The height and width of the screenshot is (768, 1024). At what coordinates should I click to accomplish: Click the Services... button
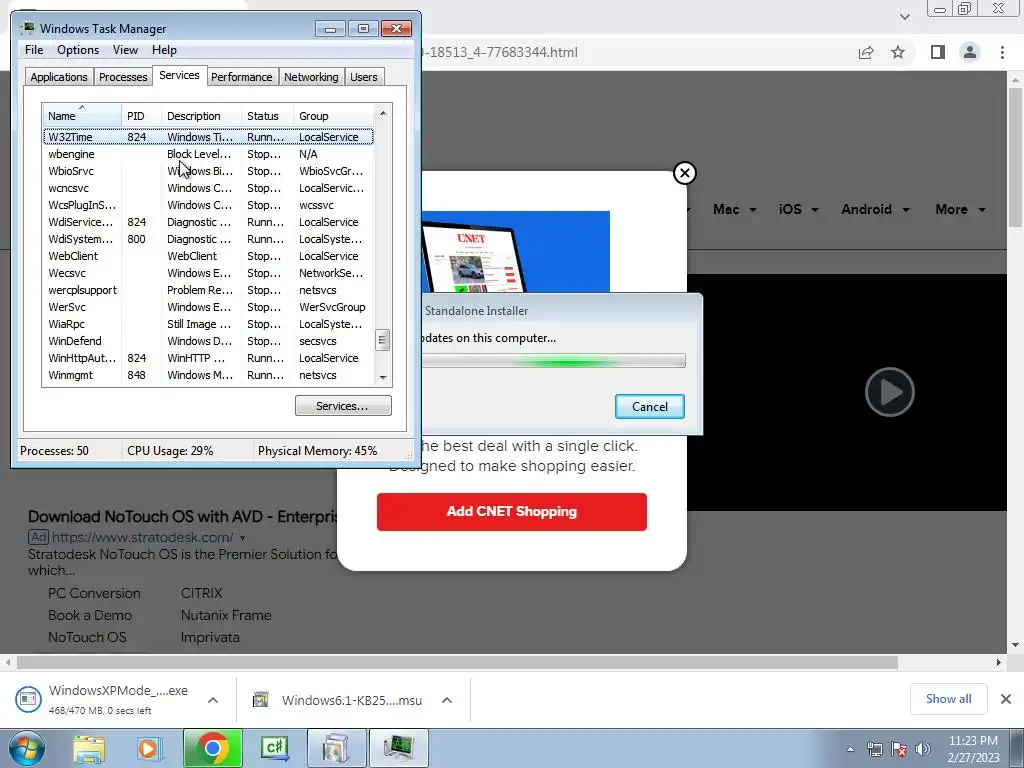(x=343, y=406)
